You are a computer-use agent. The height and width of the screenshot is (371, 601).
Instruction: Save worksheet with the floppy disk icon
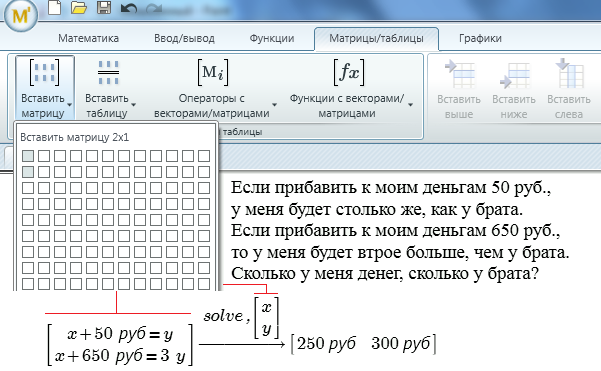coord(104,7)
